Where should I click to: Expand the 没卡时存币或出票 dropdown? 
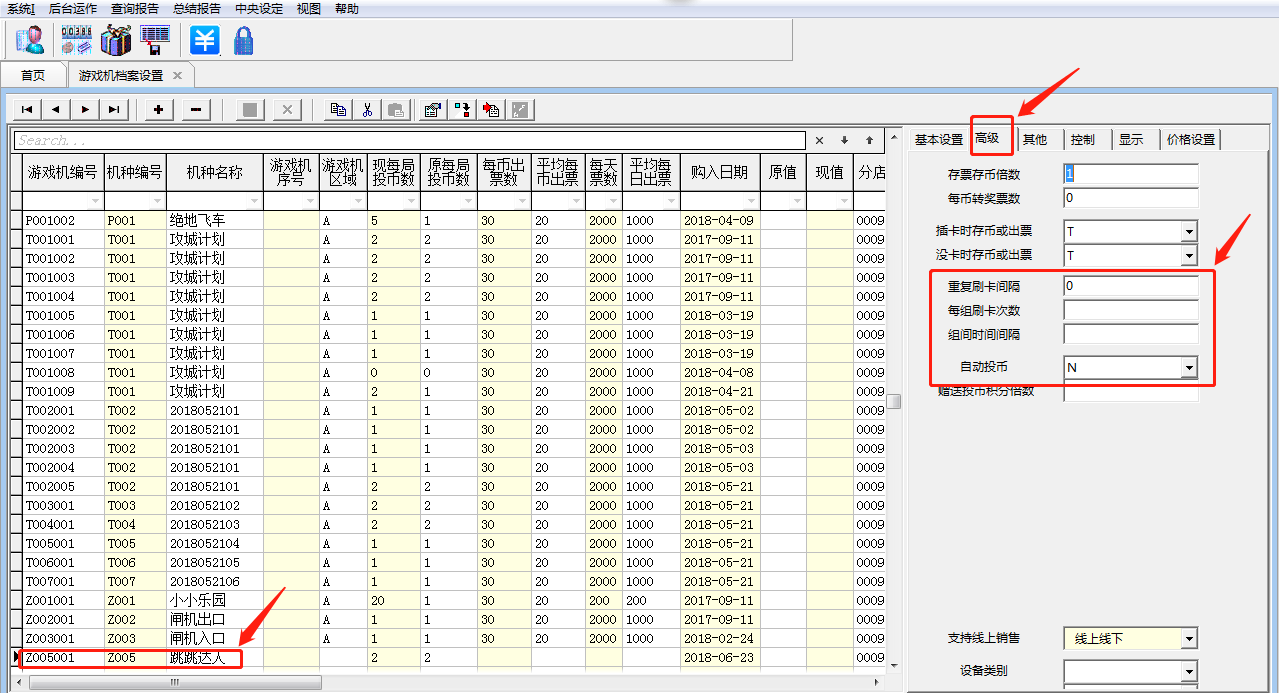click(1189, 256)
